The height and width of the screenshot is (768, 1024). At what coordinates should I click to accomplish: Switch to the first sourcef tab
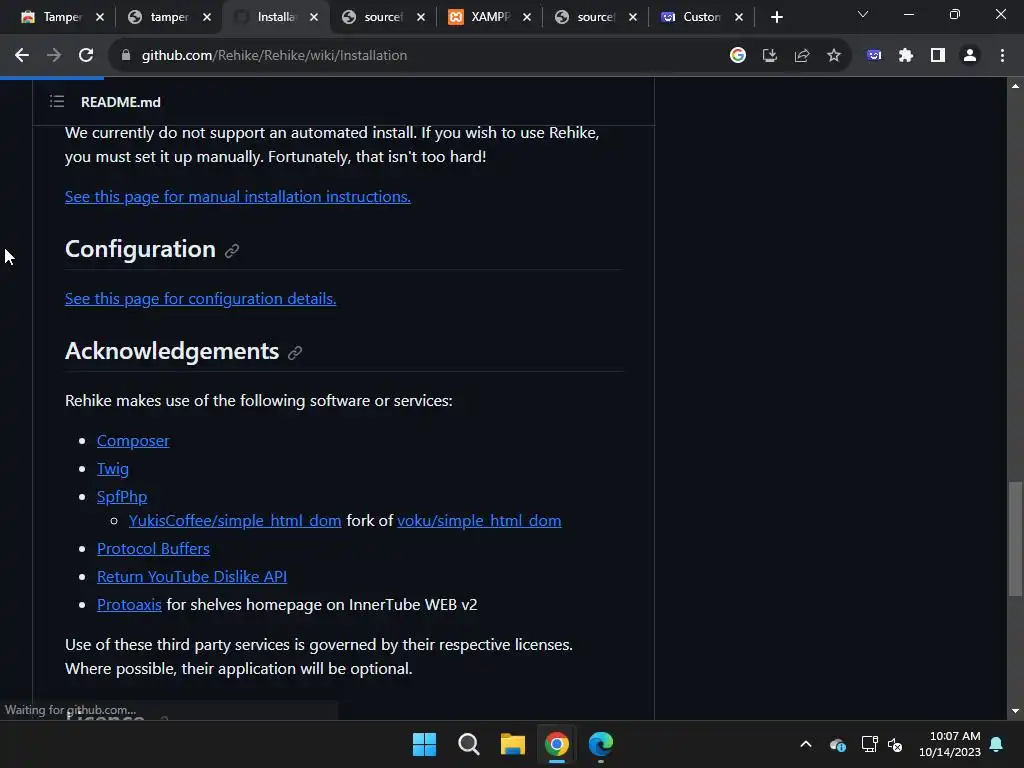(375, 17)
